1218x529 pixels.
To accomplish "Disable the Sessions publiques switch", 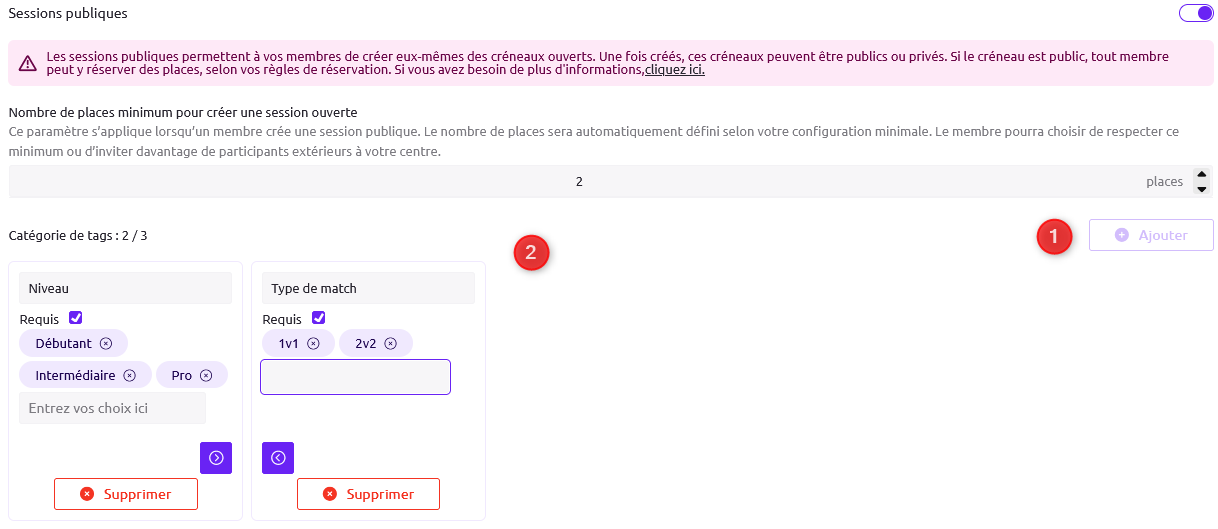I will point(1195,13).
